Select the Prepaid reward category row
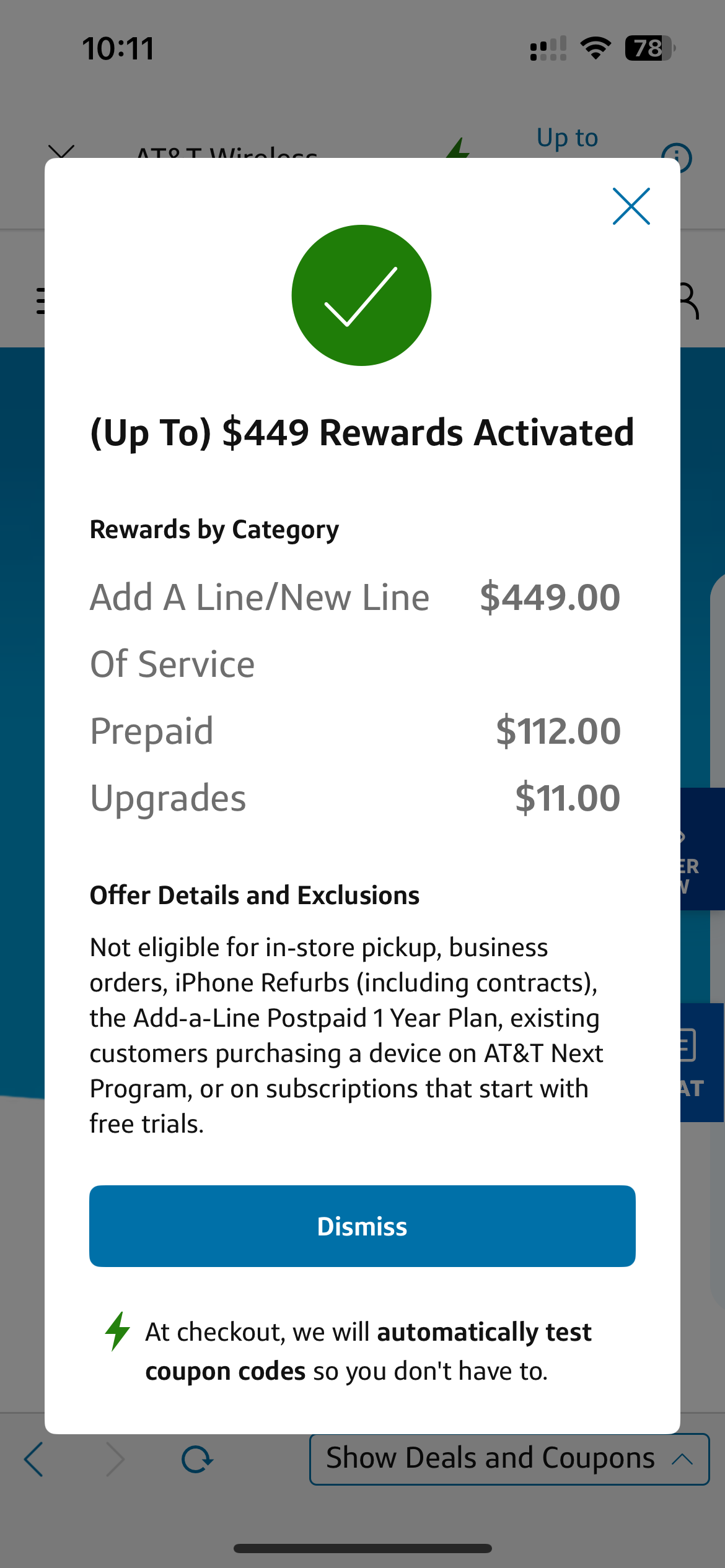 pyautogui.click(x=354, y=731)
